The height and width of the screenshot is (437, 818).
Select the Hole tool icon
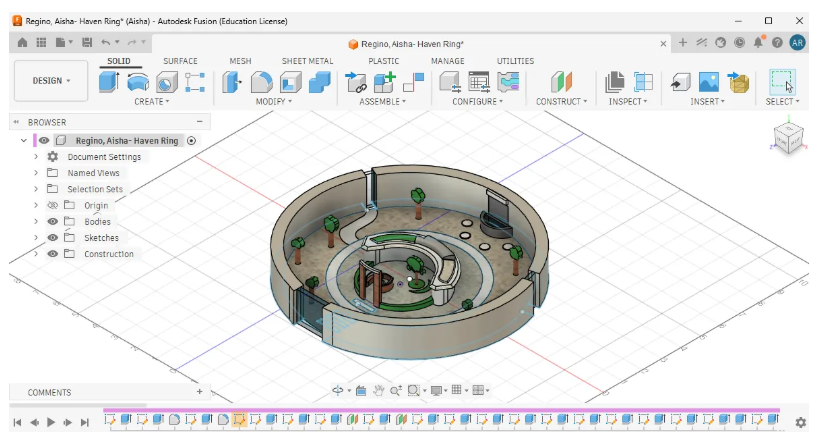pyautogui.click(x=166, y=82)
